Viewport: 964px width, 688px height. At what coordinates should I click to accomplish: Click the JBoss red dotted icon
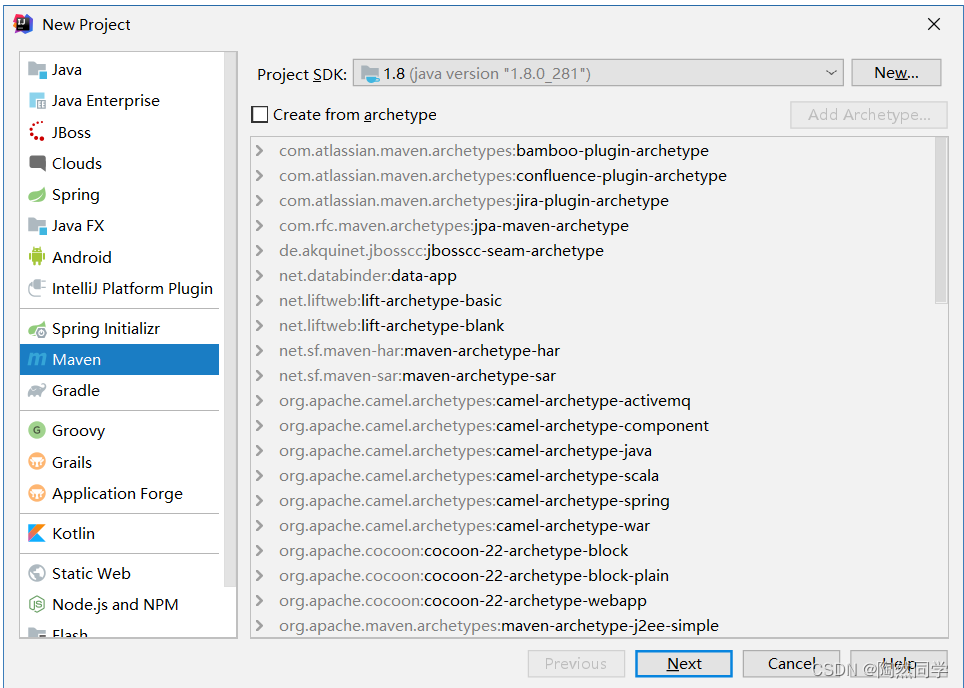(x=37, y=132)
